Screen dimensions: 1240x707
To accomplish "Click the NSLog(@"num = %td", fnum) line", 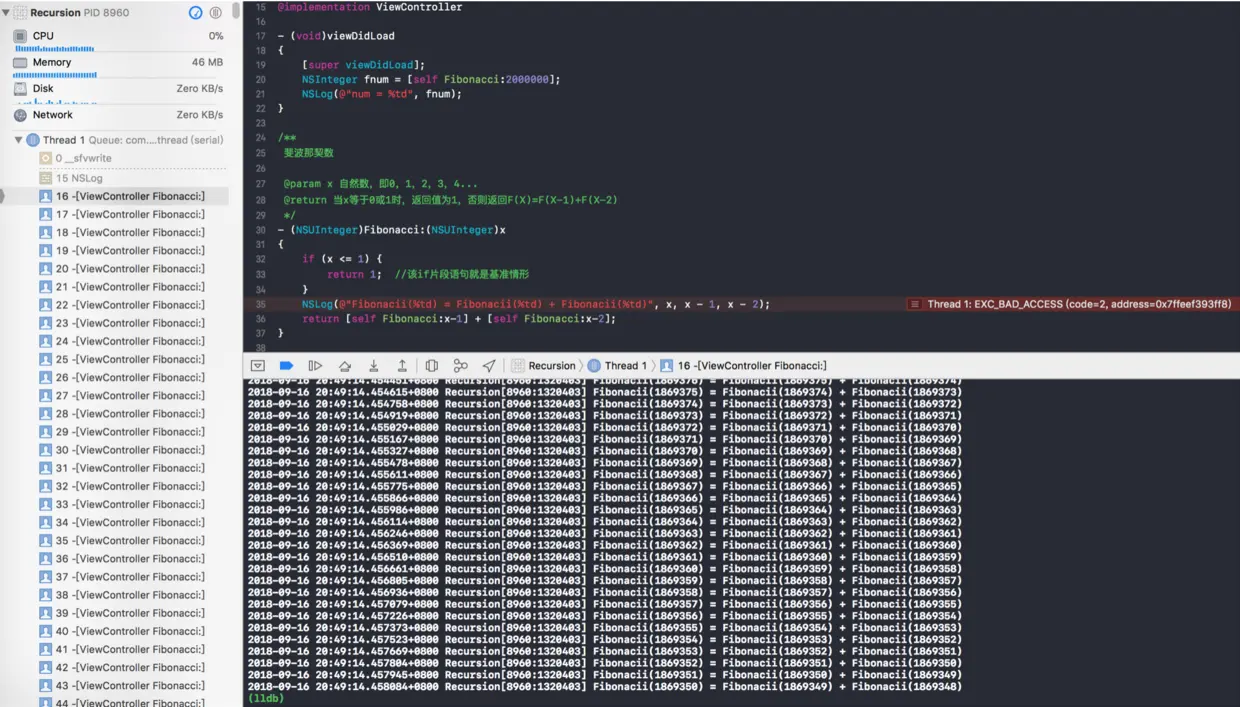I will point(382,94).
